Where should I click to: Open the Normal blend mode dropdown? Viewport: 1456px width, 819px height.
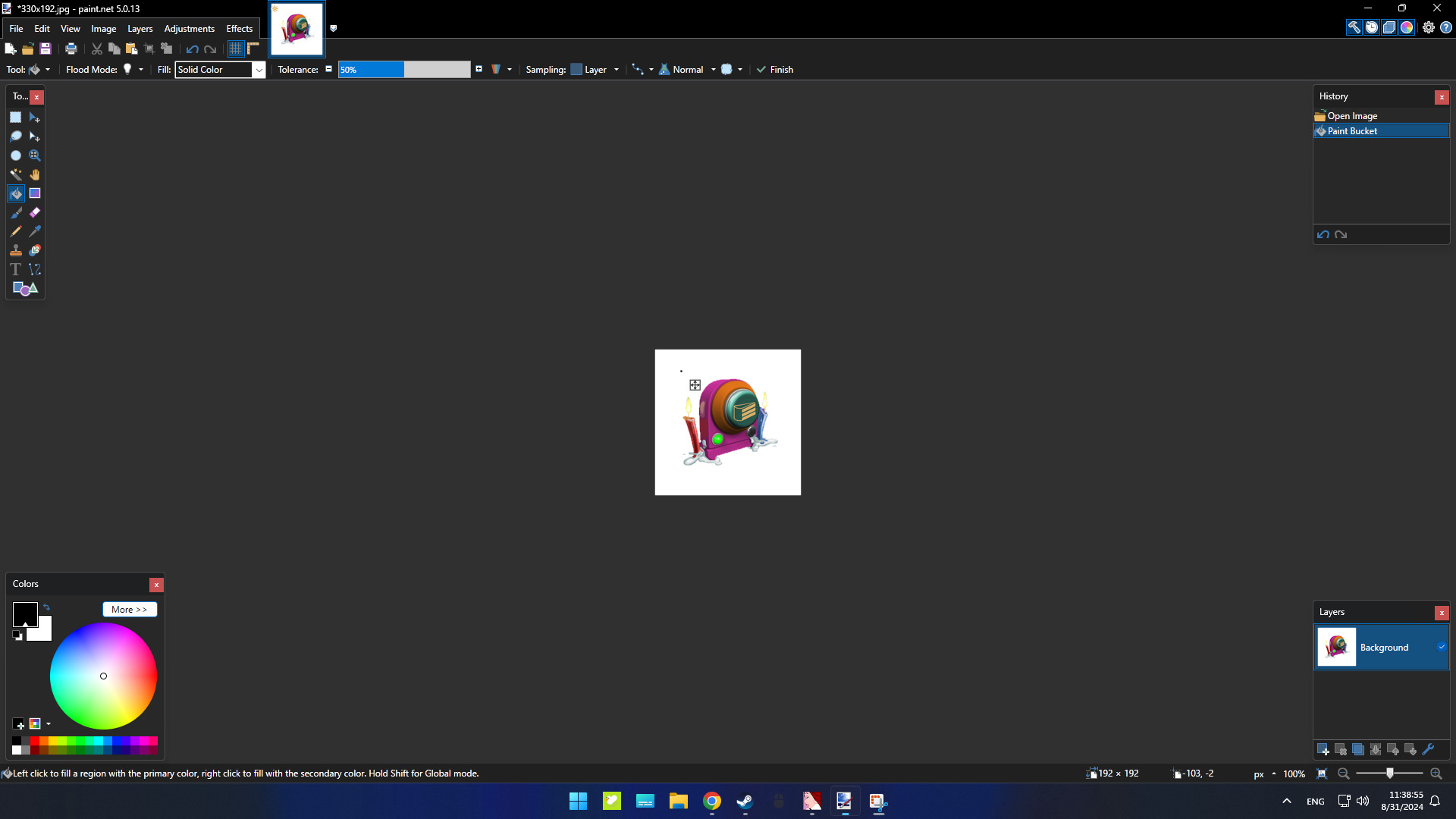coord(713,70)
